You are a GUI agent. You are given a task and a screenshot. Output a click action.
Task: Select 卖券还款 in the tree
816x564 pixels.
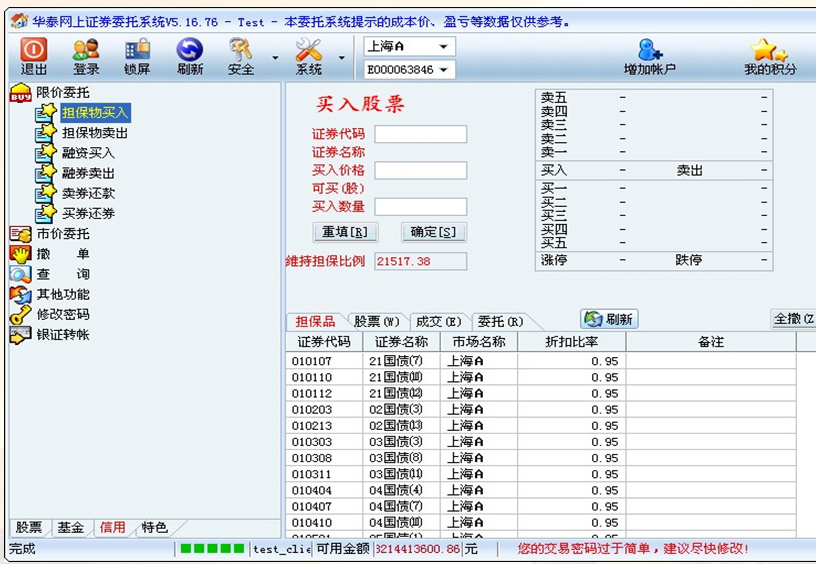pos(88,193)
